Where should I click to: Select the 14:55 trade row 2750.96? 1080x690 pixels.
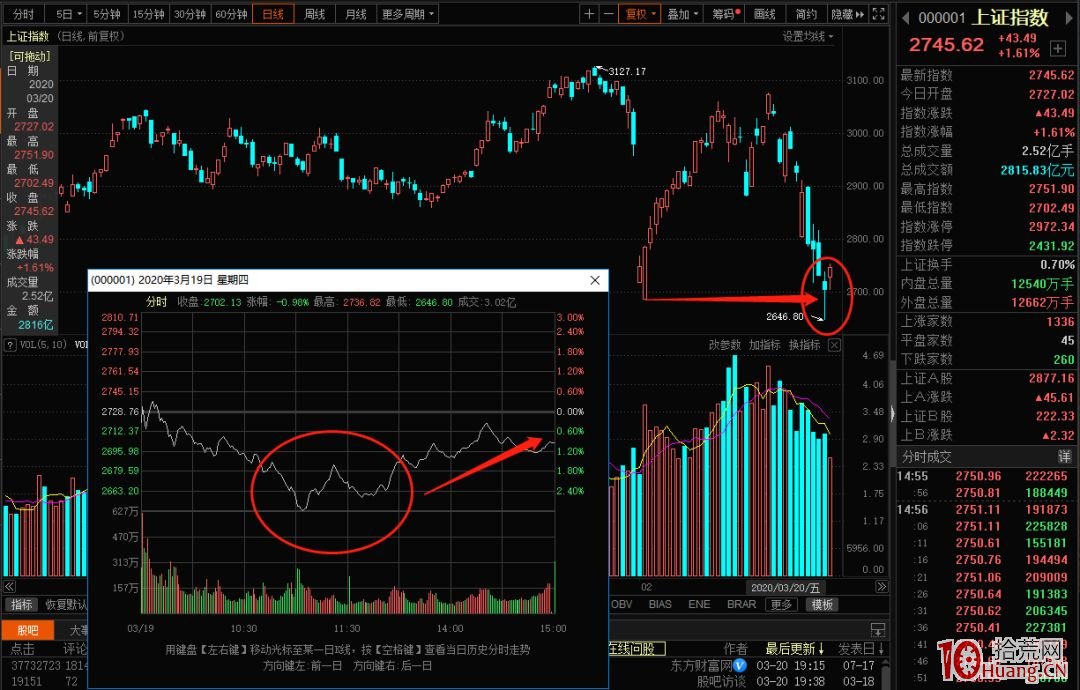click(x=985, y=476)
